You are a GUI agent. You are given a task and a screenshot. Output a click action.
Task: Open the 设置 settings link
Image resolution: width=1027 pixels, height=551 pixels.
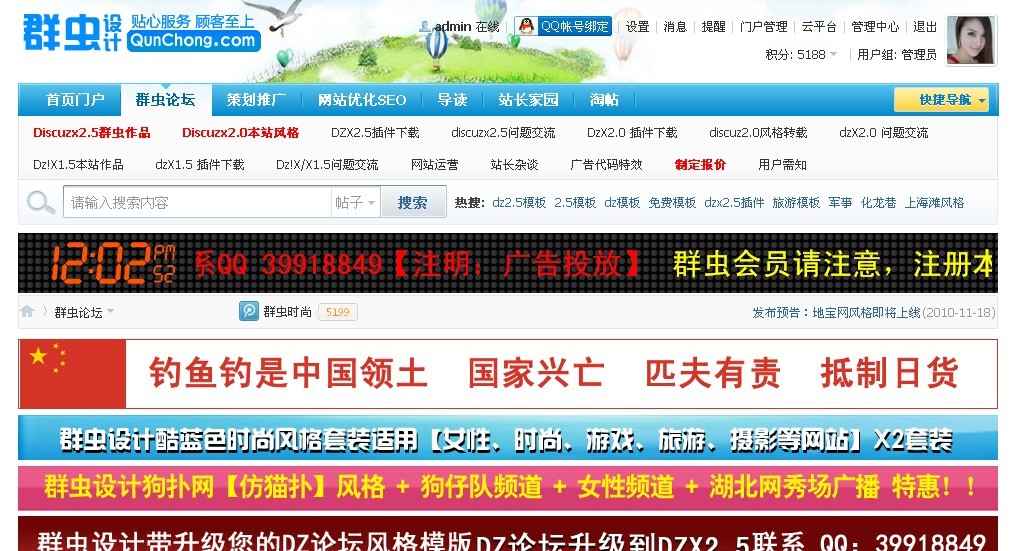pyautogui.click(x=637, y=27)
